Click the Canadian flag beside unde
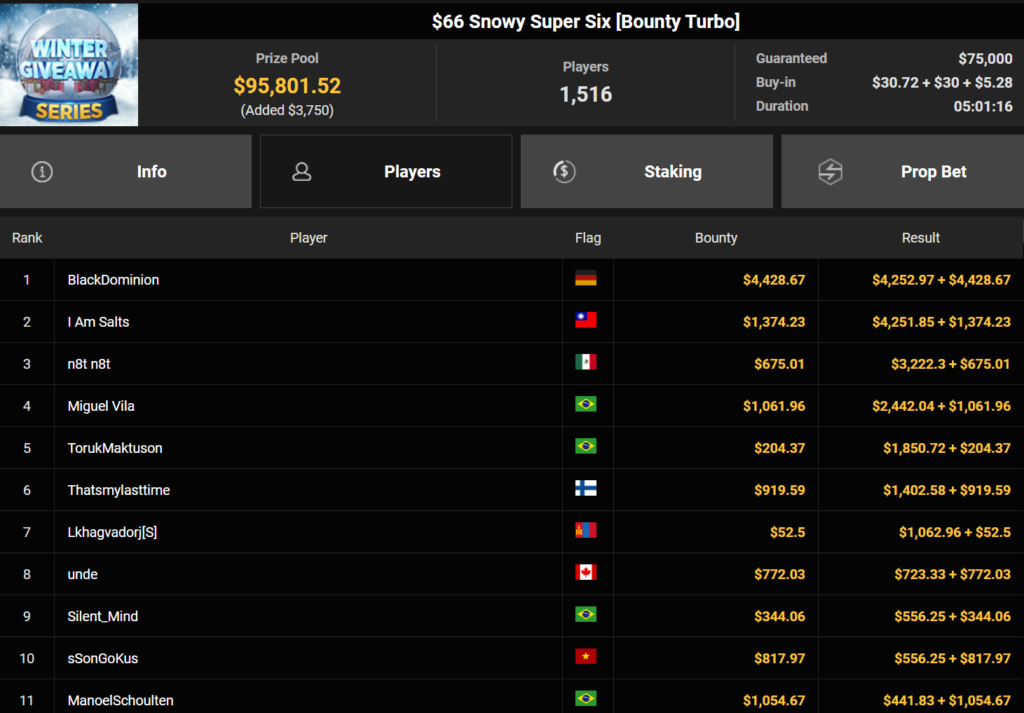Screen dimensions: 1024x713 pyautogui.click(x=586, y=574)
